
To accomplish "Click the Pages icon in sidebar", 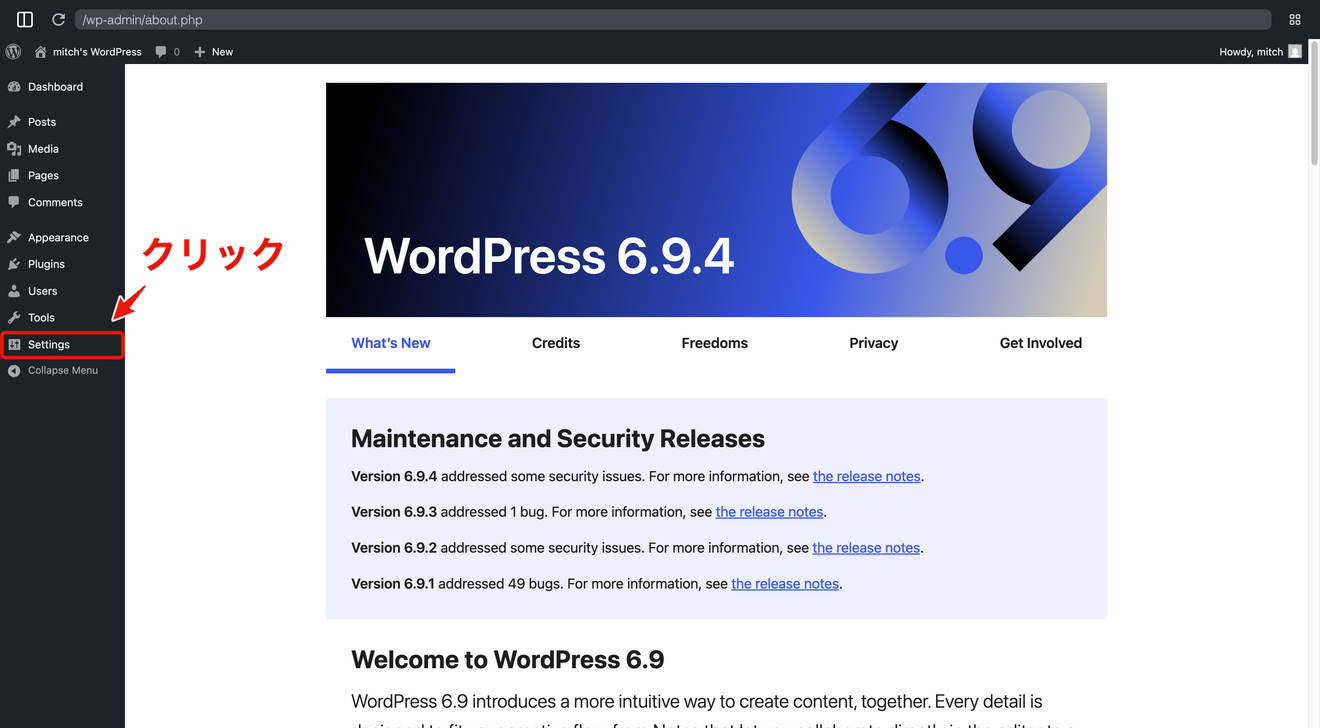I will pos(14,175).
